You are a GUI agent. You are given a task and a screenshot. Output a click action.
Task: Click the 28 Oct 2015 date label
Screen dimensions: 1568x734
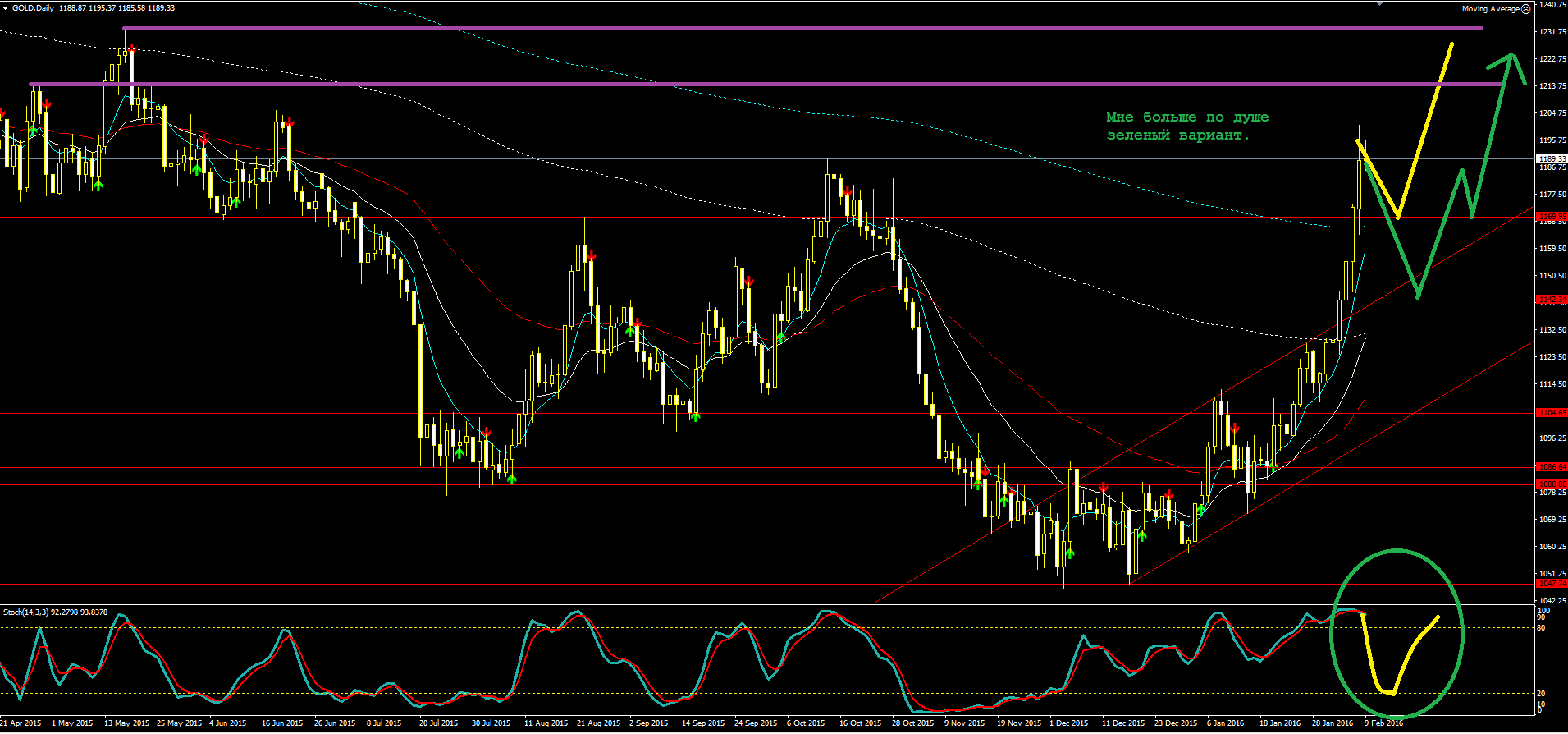(x=912, y=723)
